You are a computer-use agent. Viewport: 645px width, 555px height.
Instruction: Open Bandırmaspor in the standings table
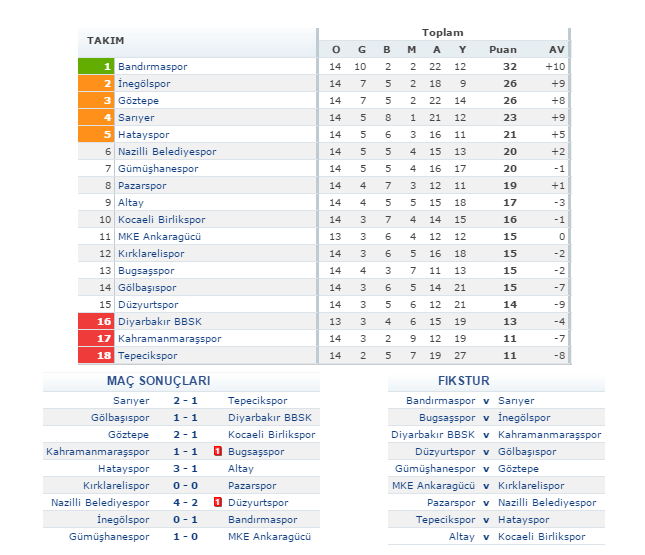tap(152, 66)
